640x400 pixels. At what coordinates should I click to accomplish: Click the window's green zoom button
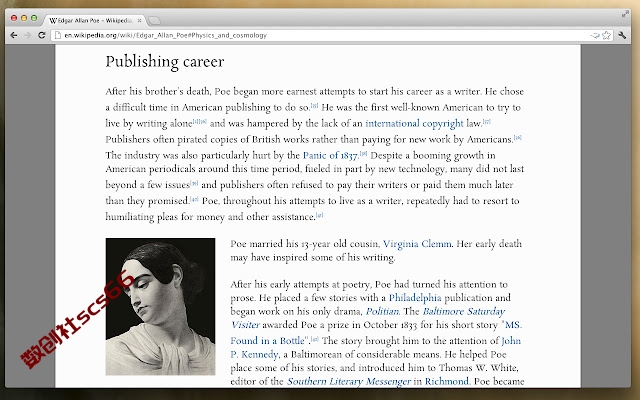pyautogui.click(x=34, y=18)
